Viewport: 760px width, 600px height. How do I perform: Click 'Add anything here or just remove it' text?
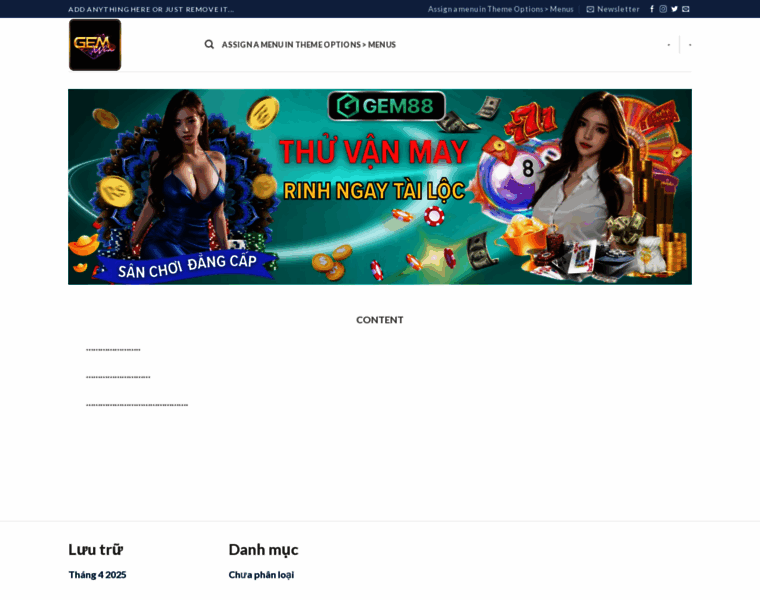pyautogui.click(x=151, y=9)
